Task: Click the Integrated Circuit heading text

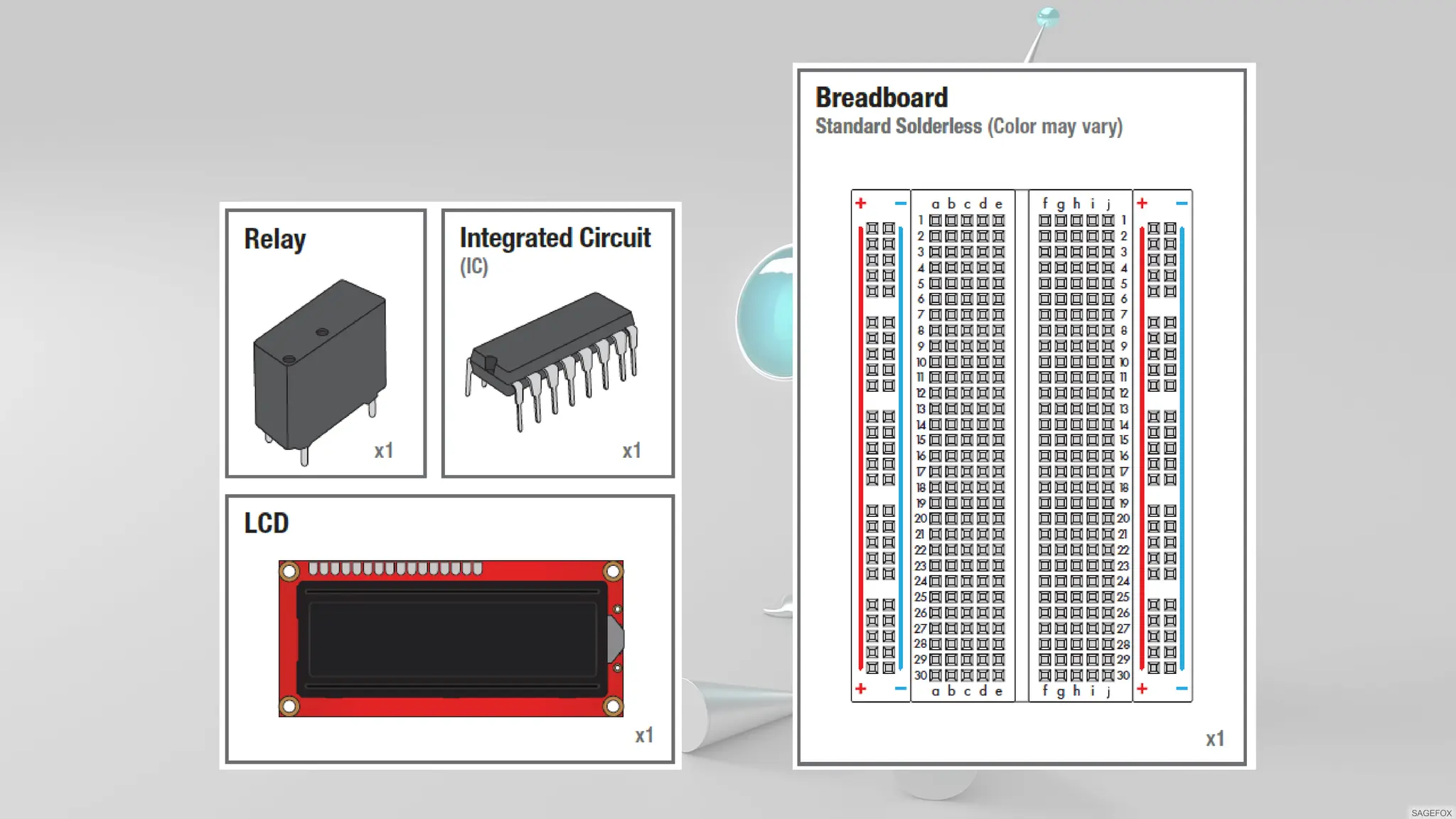Action: [x=555, y=237]
